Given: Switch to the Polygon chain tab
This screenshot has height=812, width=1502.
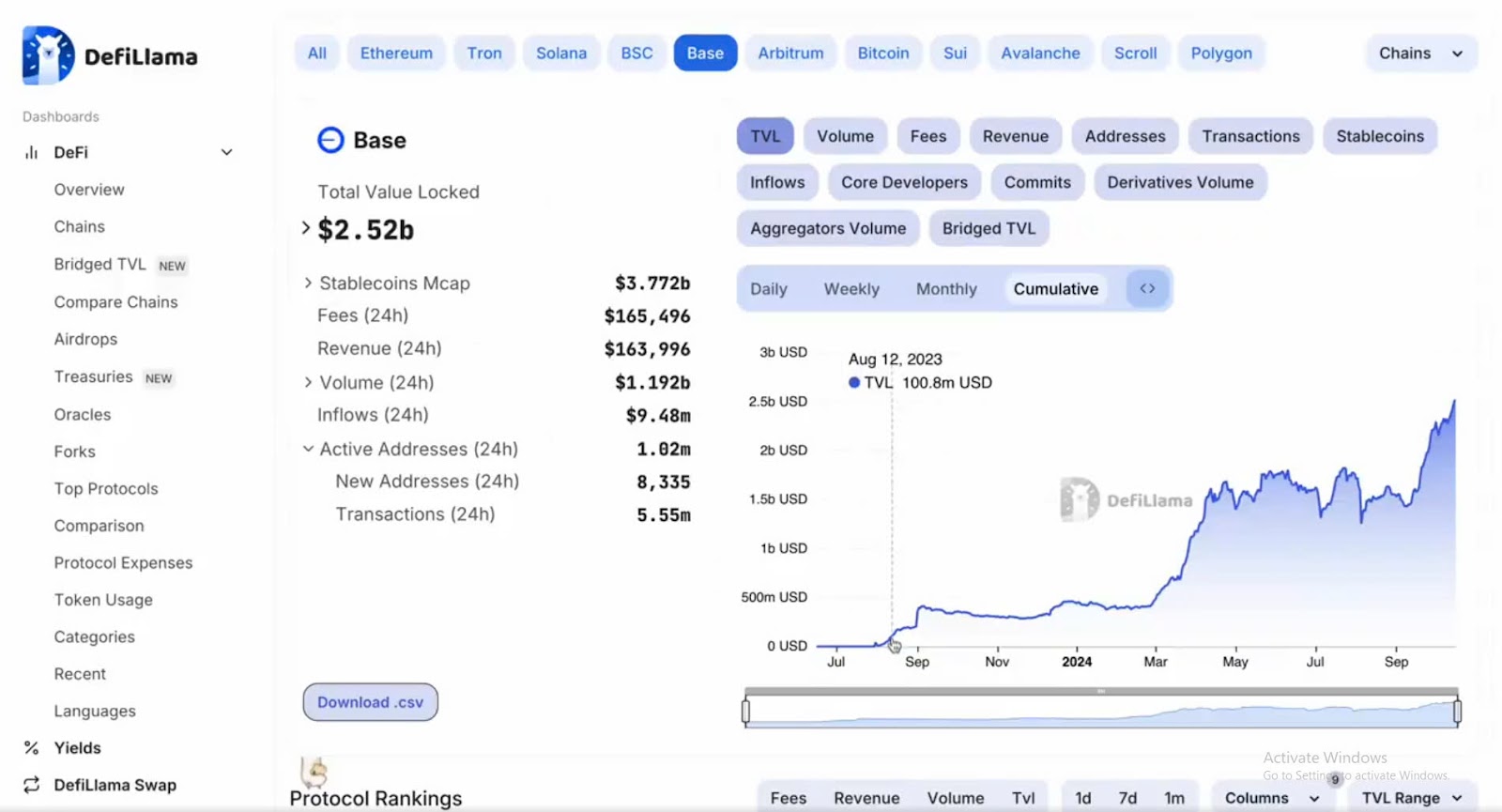Looking at the screenshot, I should pos(1221,54).
